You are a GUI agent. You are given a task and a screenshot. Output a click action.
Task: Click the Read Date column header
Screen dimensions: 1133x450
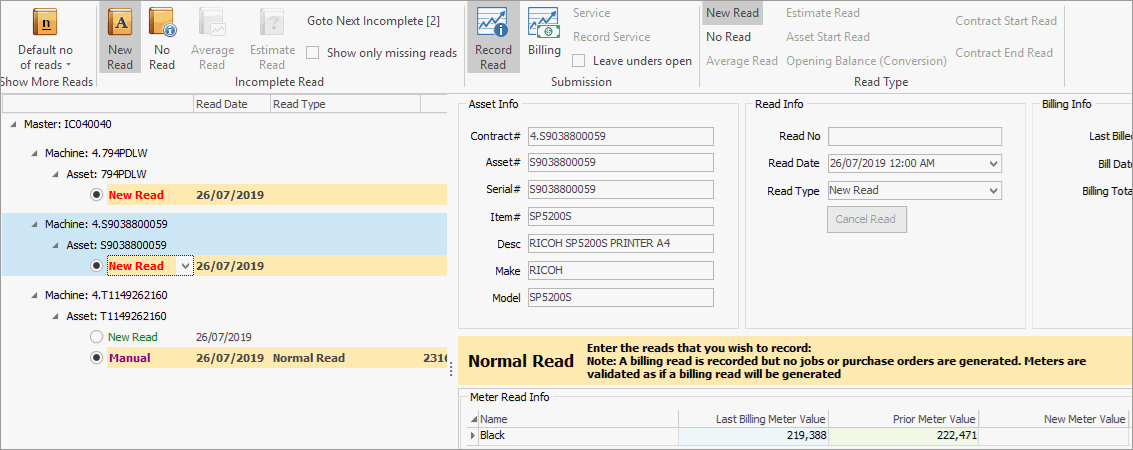point(232,104)
